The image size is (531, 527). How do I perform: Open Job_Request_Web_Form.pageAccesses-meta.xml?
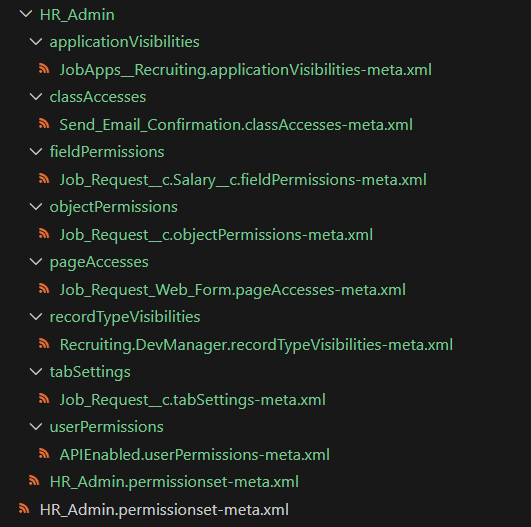tap(233, 290)
